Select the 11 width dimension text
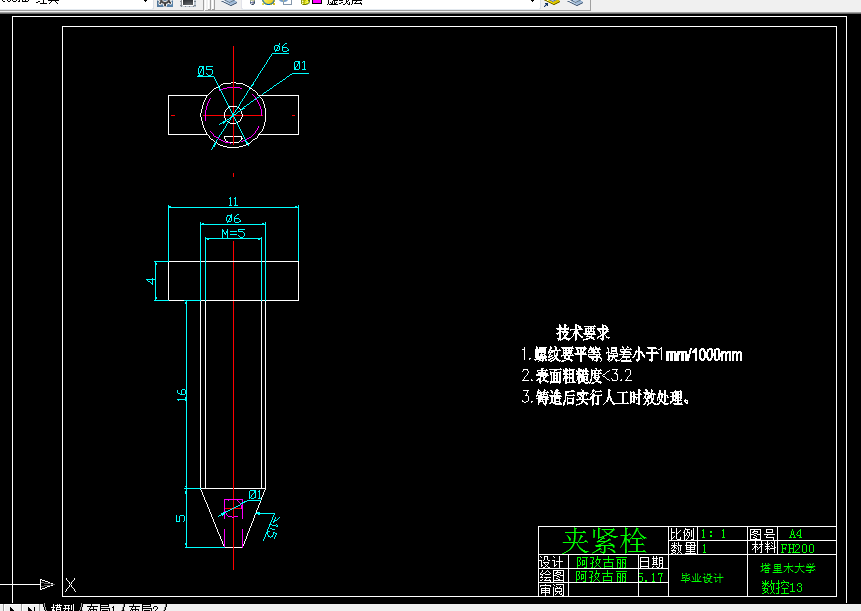This screenshot has width=861, height=611. [x=233, y=201]
